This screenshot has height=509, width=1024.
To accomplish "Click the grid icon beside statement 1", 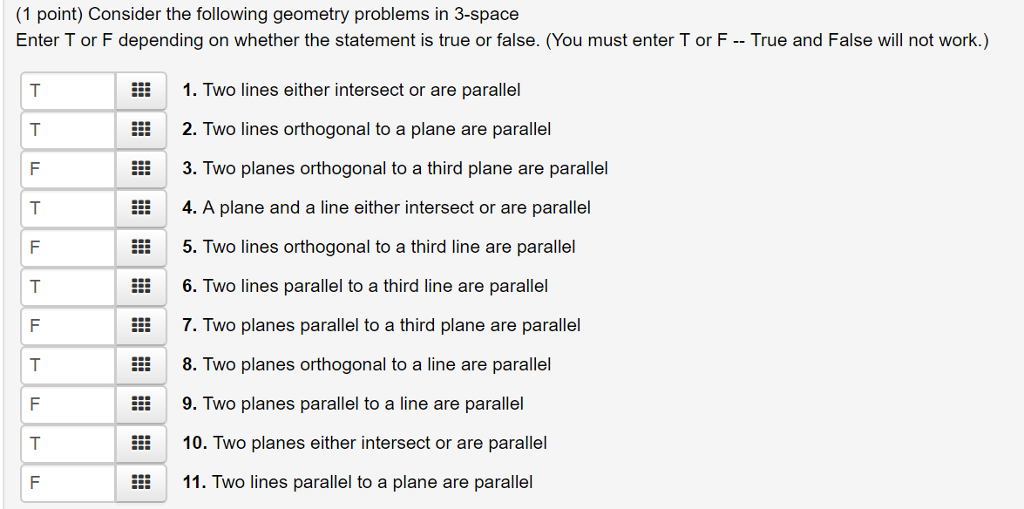I will tap(141, 91).
